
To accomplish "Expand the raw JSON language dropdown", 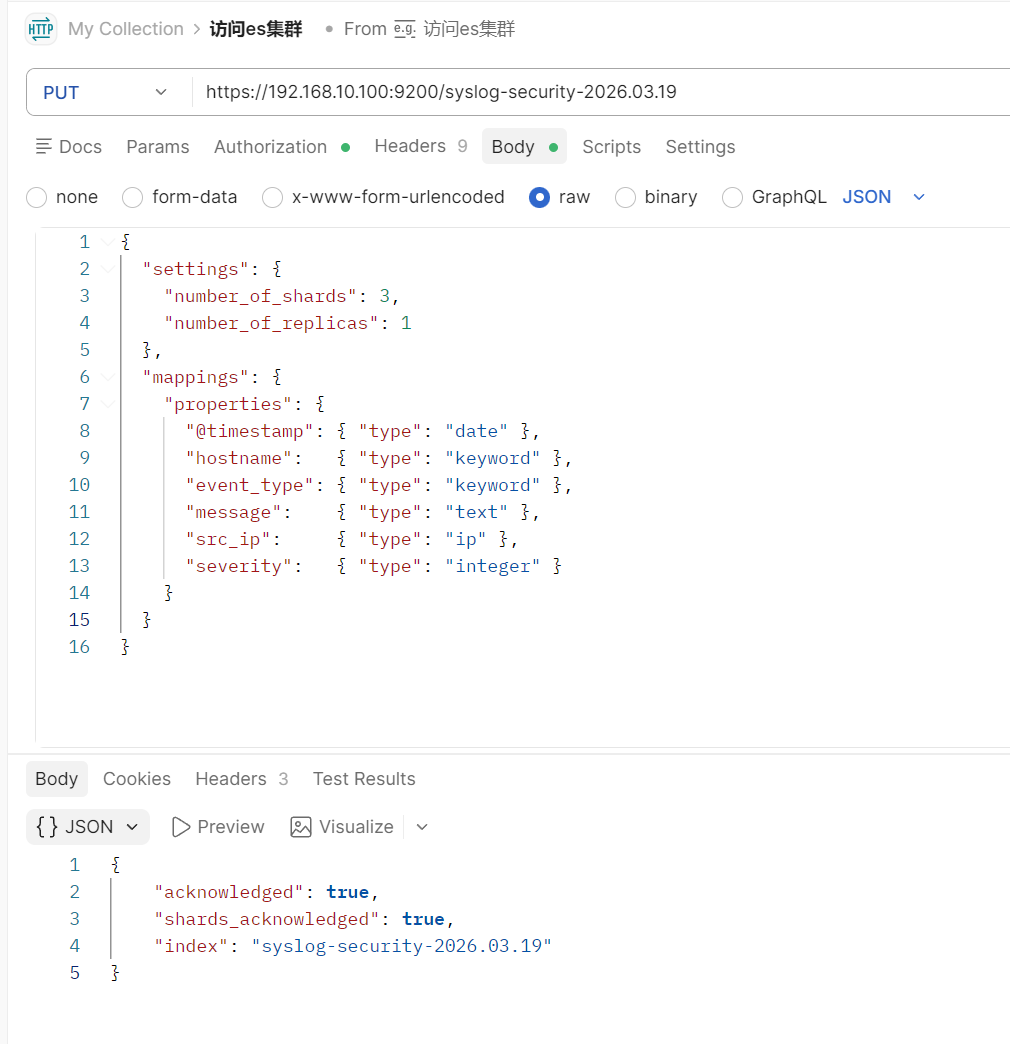I will pos(919,197).
